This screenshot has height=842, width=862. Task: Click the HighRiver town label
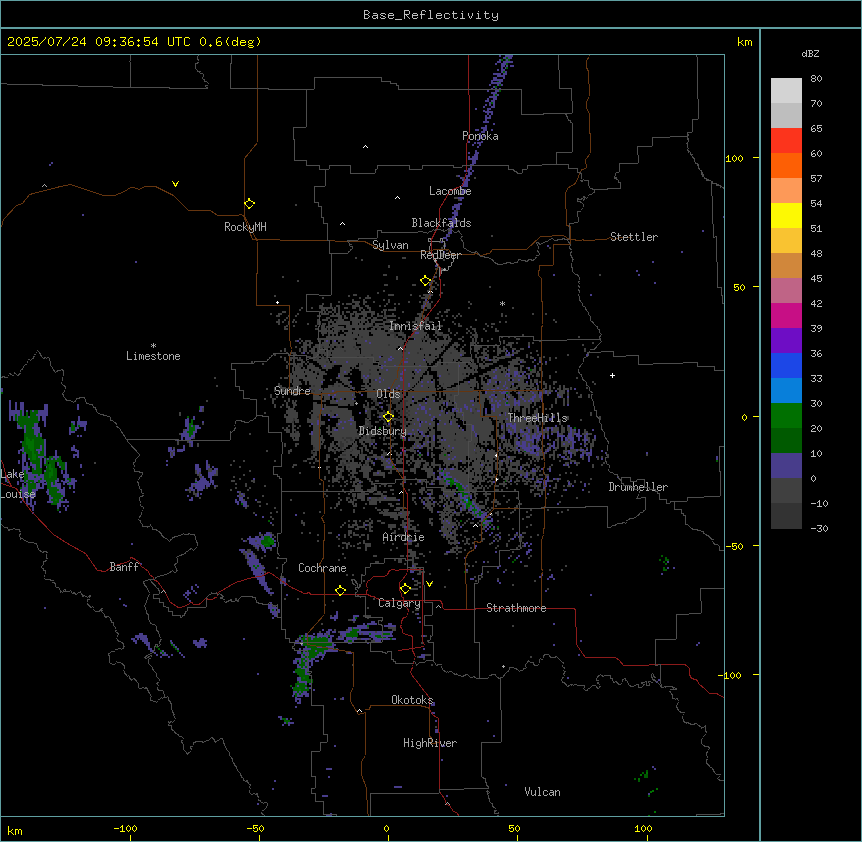tap(430, 743)
